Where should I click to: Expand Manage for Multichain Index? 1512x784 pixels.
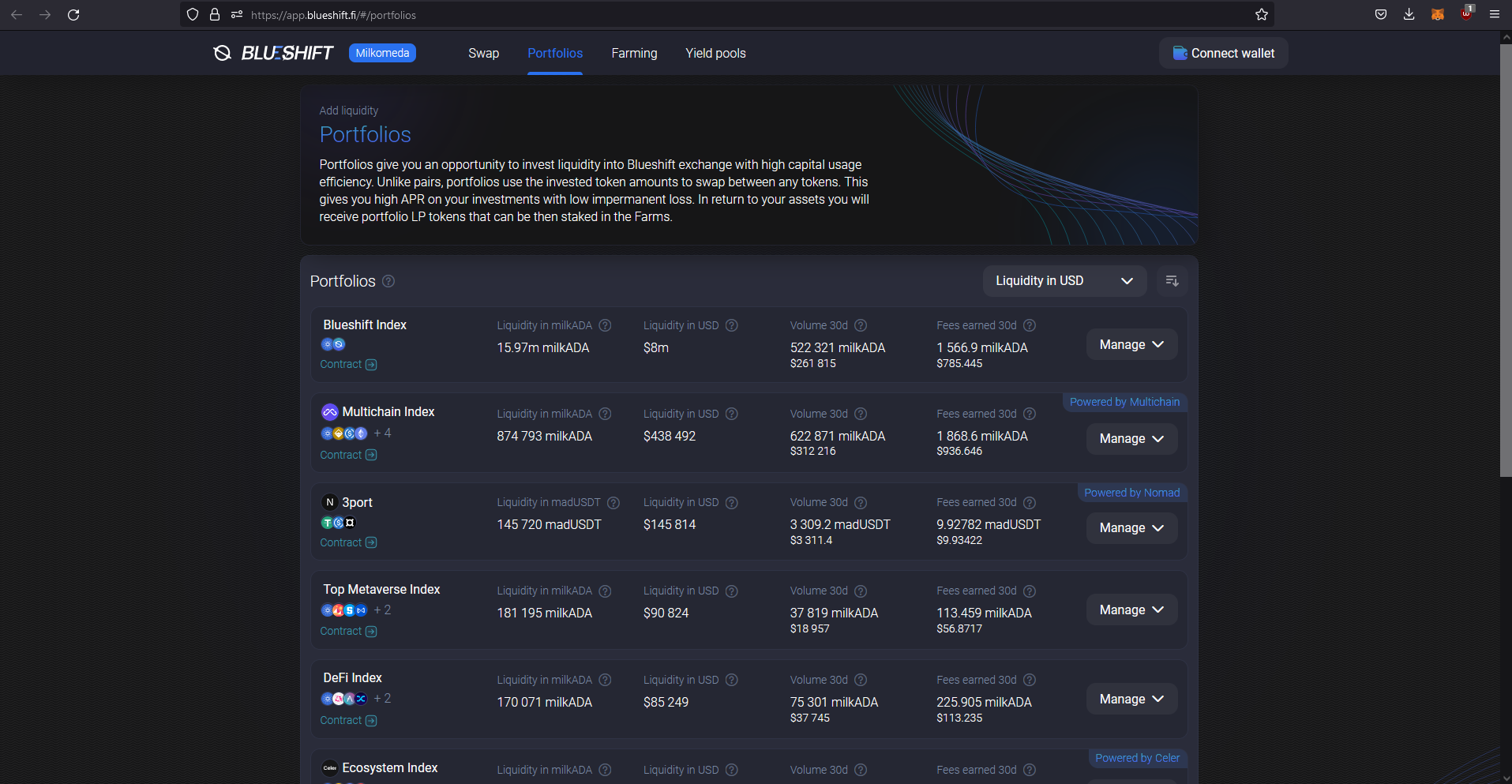click(1131, 439)
